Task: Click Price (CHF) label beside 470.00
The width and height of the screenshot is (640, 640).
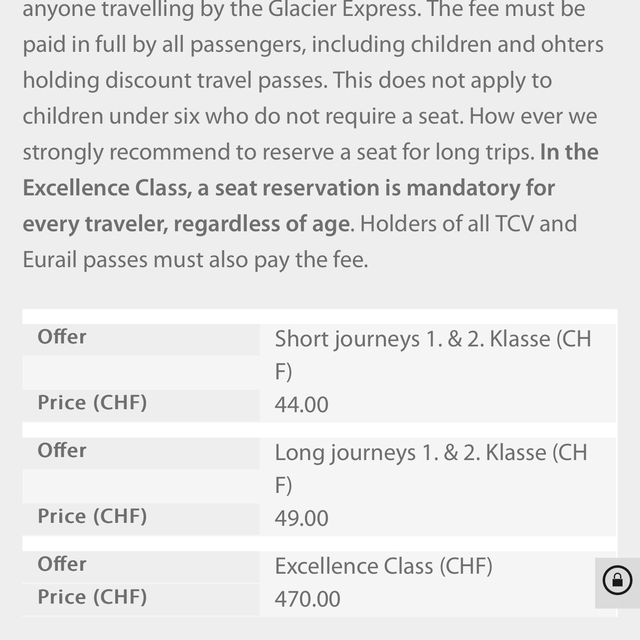Action: point(92,597)
